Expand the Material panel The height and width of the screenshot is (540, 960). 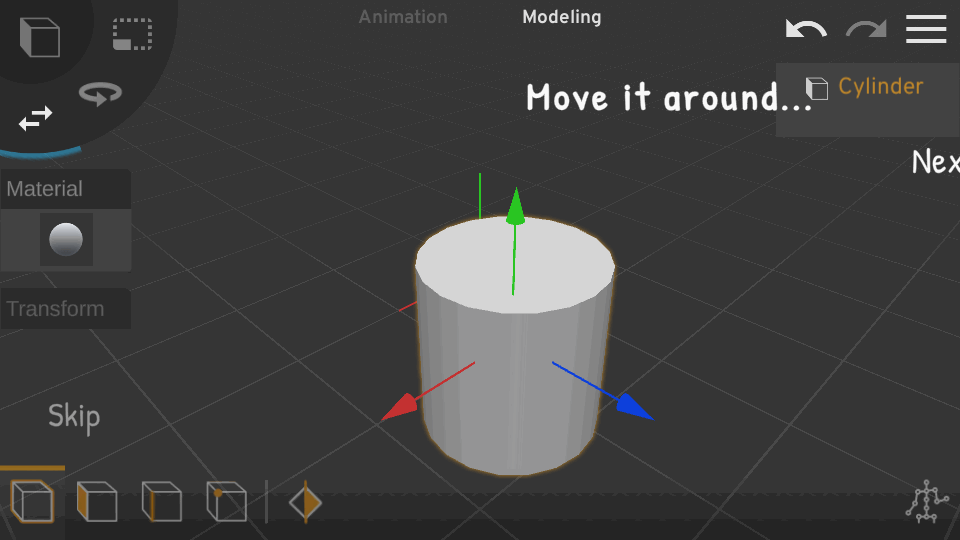tap(66, 189)
